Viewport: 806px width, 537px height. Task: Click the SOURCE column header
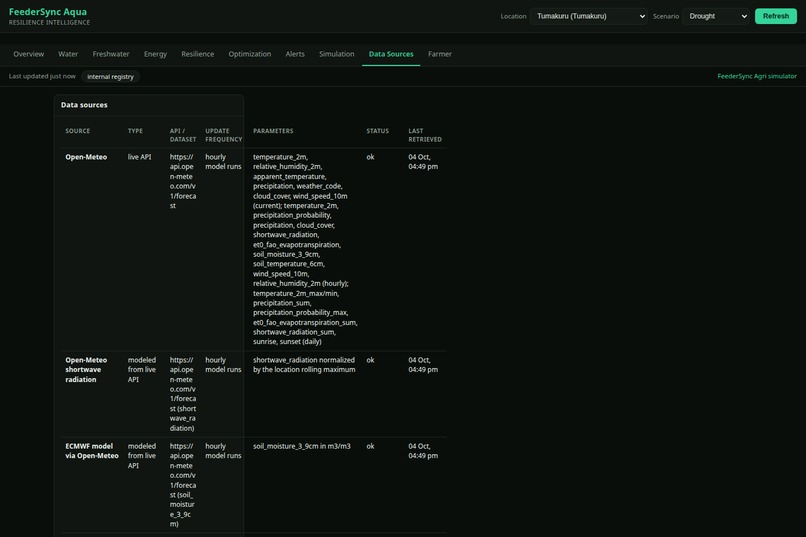(x=78, y=131)
